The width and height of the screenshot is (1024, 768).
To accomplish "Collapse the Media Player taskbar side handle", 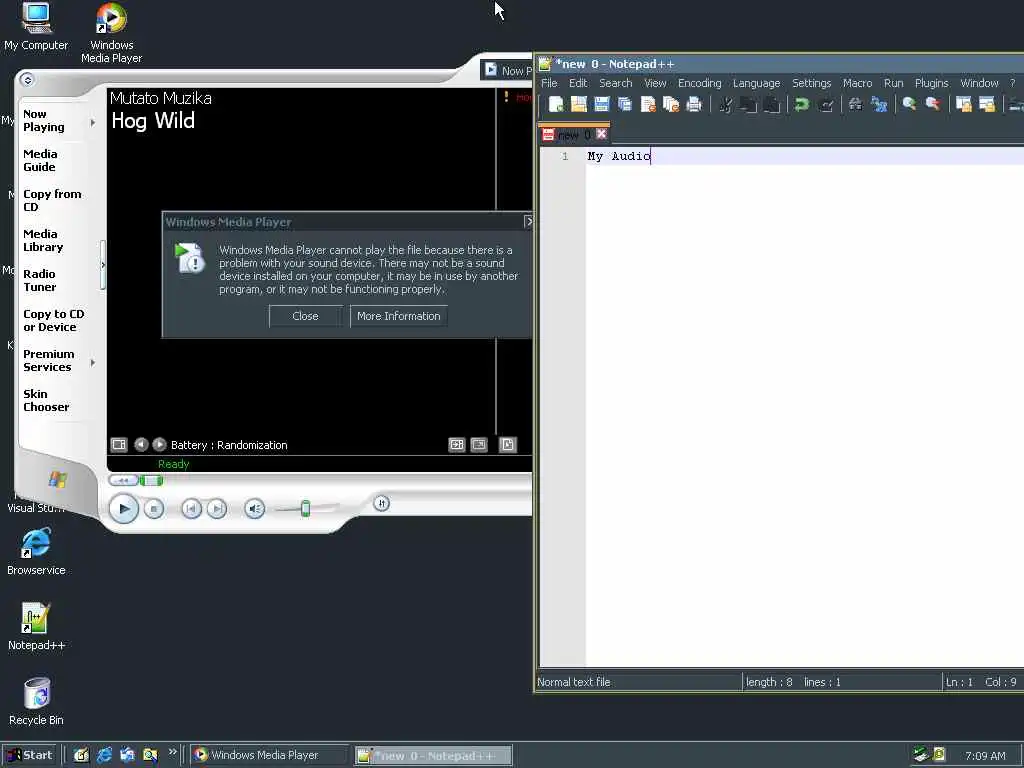I will tap(103, 265).
